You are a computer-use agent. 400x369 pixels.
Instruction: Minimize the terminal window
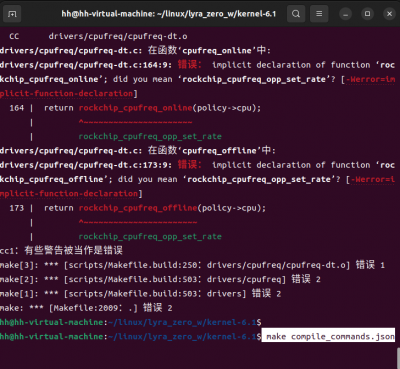point(345,14)
